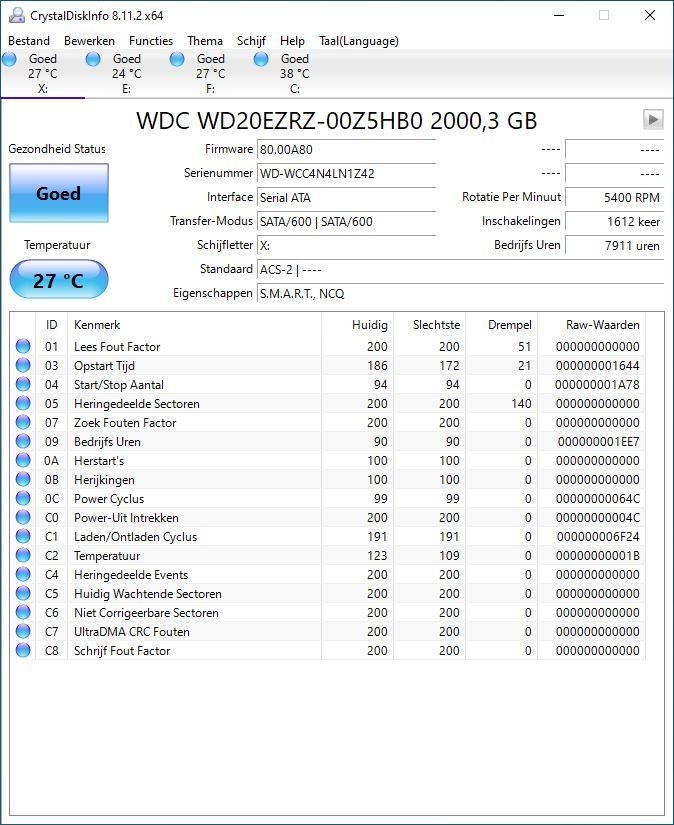Click the Standaard ACS-2 field

coord(460,269)
